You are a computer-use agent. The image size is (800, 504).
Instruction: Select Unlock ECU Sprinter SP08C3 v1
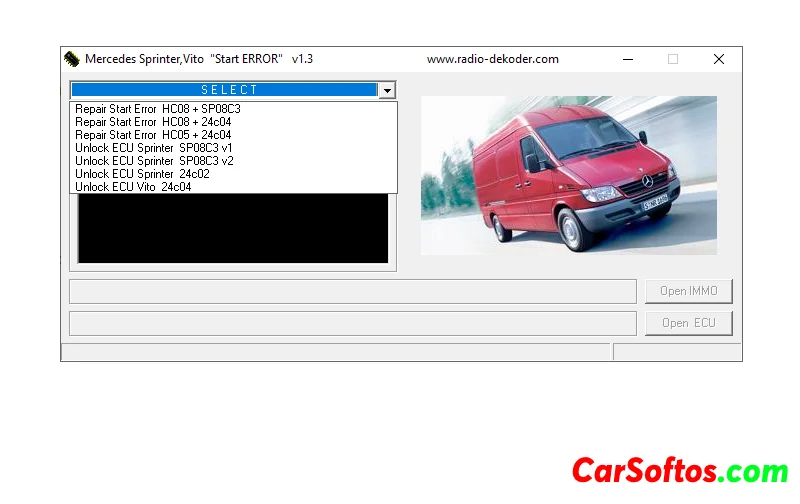(153, 147)
